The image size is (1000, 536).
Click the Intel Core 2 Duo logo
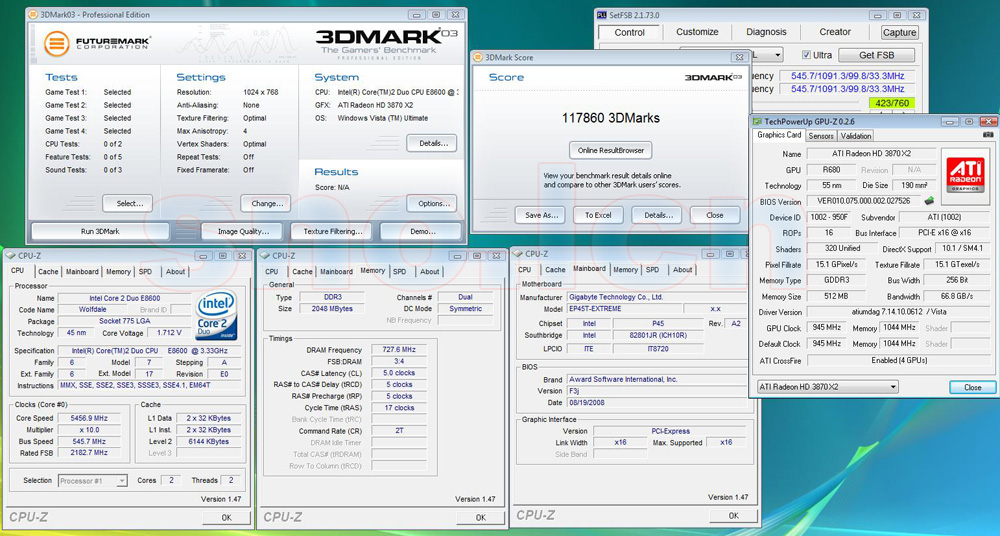(x=216, y=315)
